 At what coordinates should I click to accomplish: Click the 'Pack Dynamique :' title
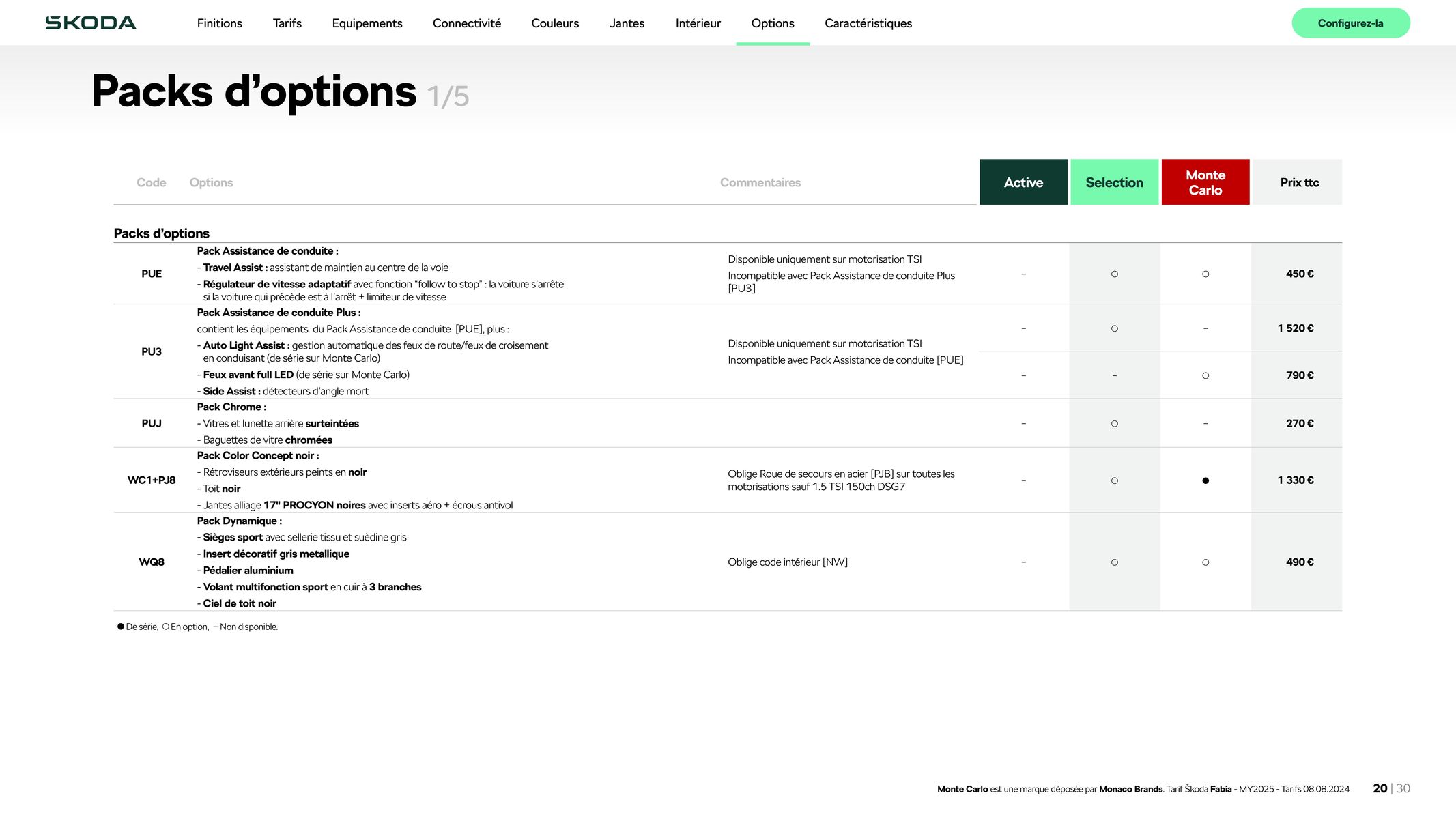(x=239, y=521)
